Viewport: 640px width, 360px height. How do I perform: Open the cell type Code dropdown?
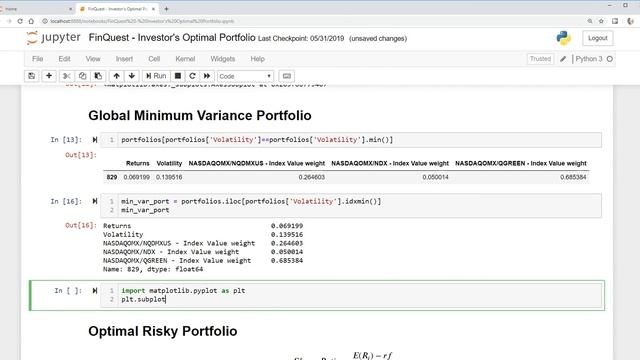tap(245, 76)
